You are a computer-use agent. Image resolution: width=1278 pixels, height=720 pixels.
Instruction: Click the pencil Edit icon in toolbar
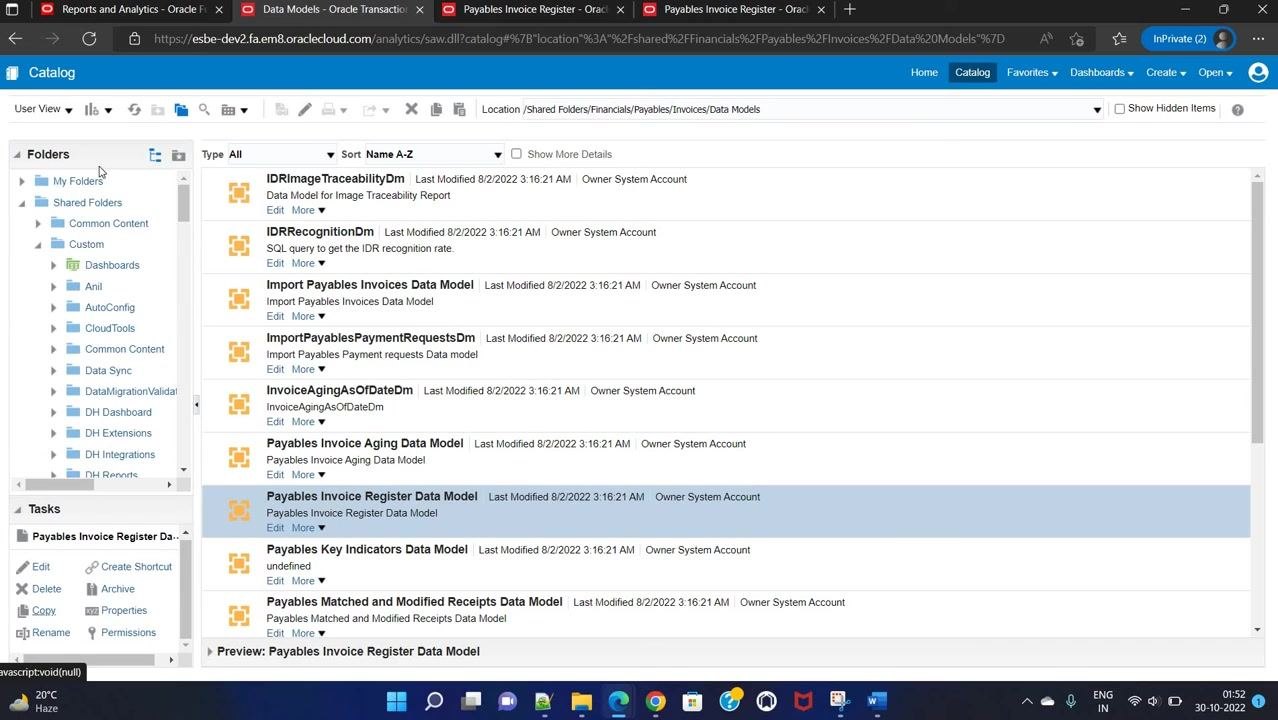pos(305,109)
